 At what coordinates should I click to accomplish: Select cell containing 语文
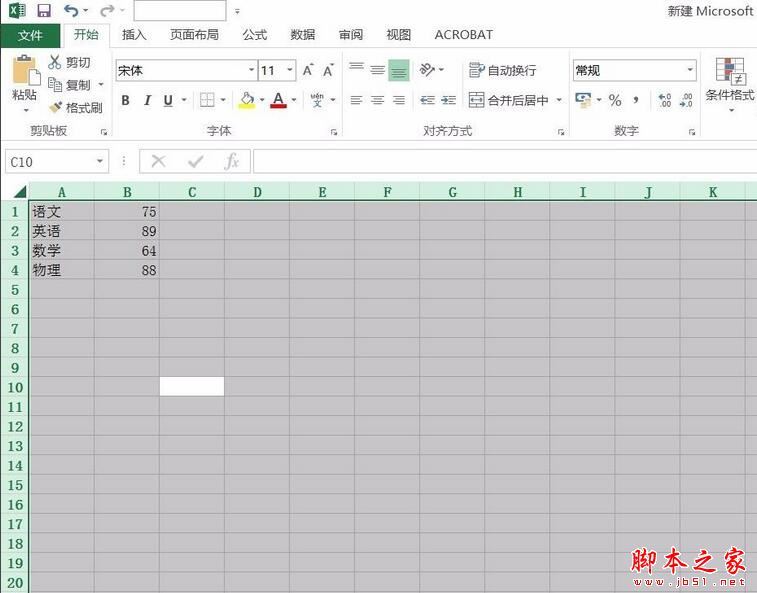[x=61, y=212]
